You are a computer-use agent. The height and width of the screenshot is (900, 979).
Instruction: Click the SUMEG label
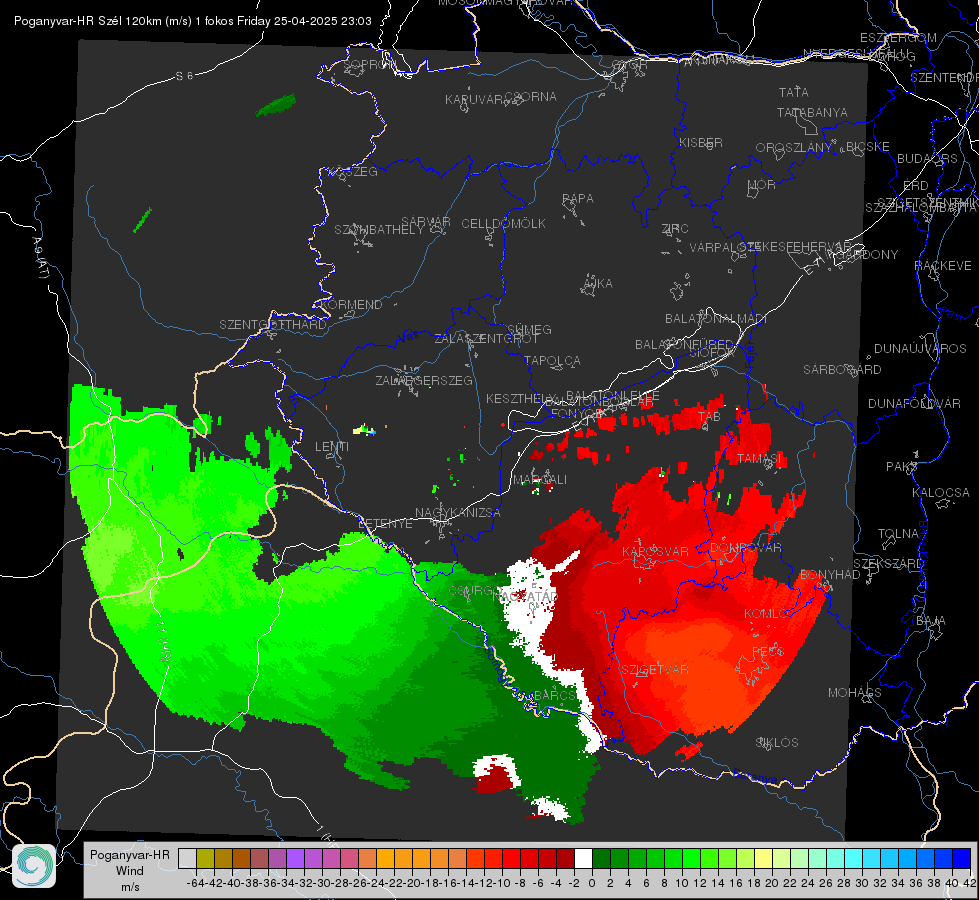(x=529, y=329)
